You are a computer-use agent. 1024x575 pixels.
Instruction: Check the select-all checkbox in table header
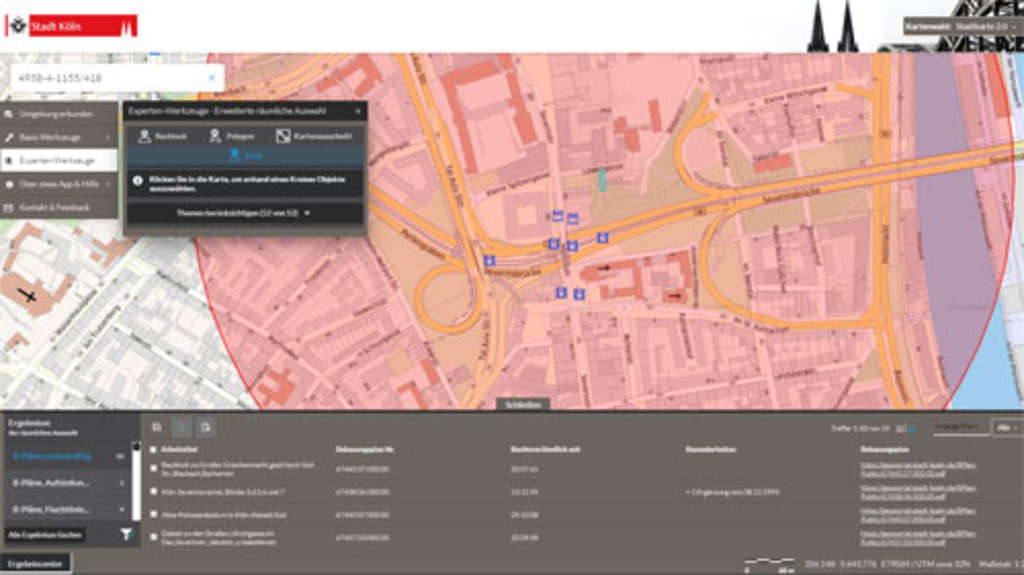click(x=153, y=450)
